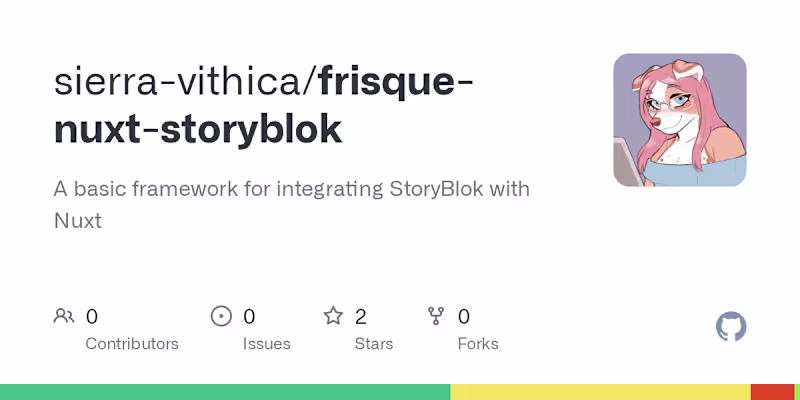
Task: Click the Forks branch icon
Action: point(436,317)
